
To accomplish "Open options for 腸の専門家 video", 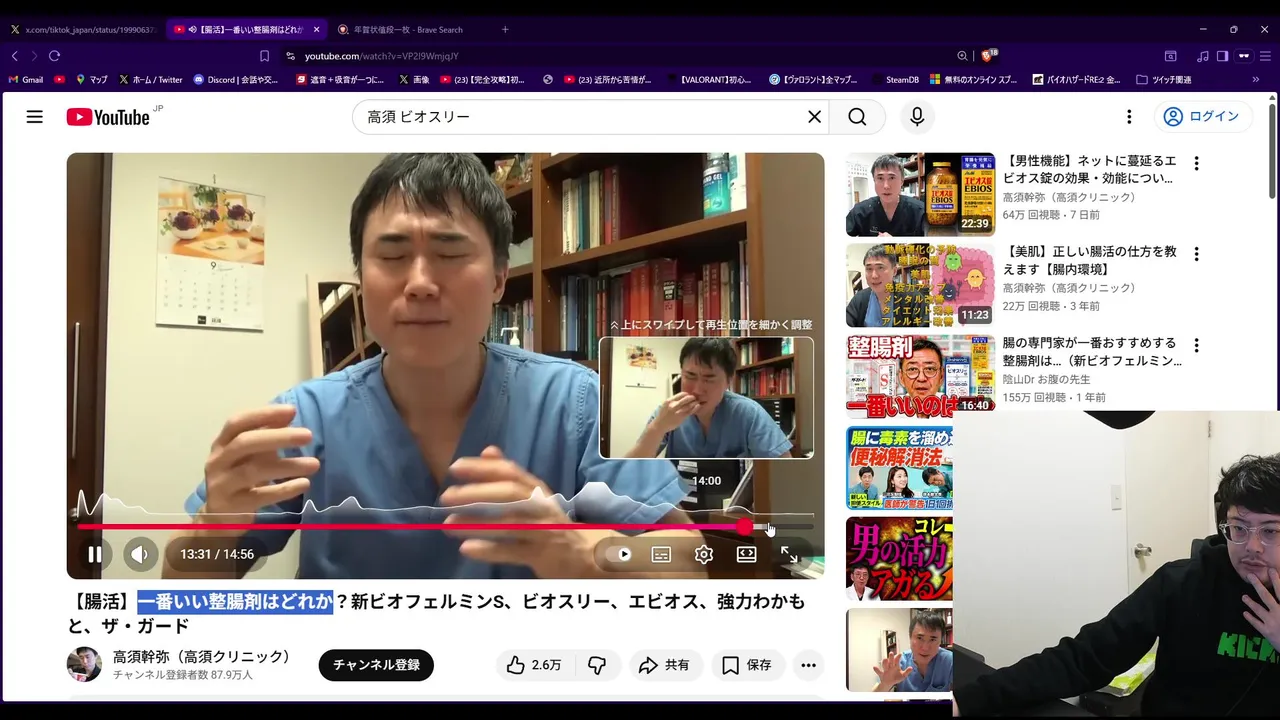I will pos(1196,346).
